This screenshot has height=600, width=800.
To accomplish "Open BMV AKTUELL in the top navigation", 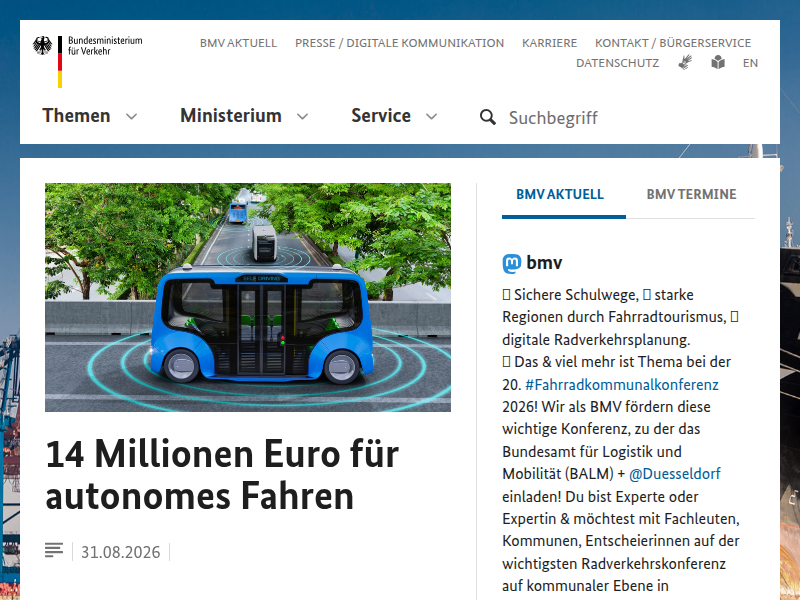I will 238,43.
